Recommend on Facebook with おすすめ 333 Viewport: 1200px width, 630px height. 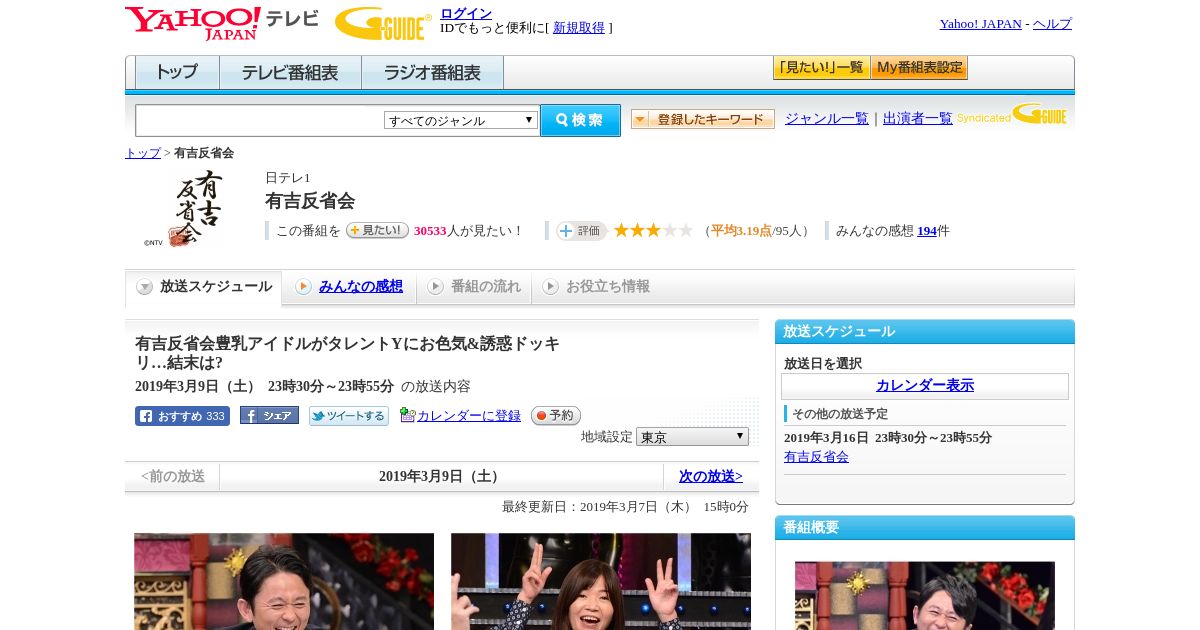(x=182, y=416)
